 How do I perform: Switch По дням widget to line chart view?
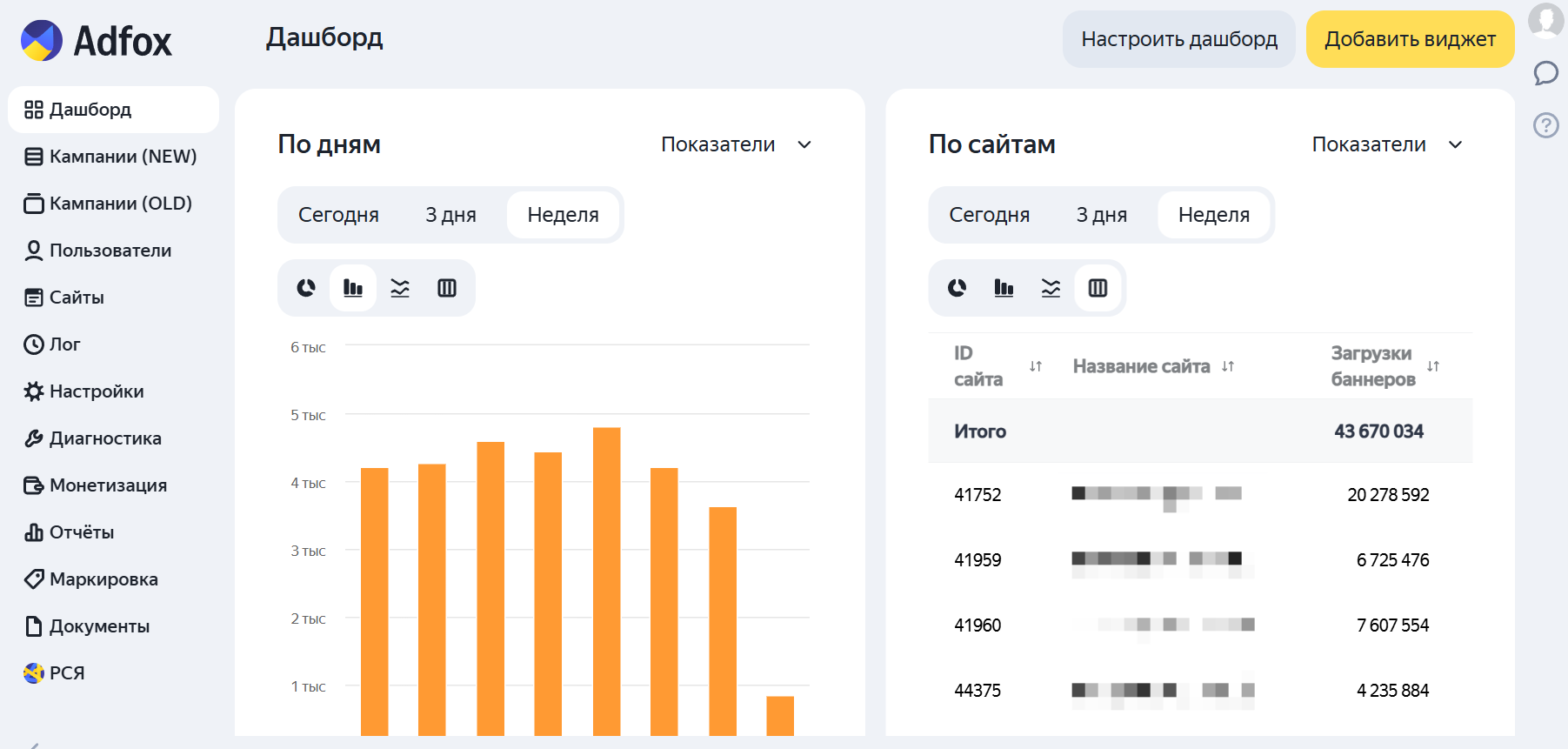click(400, 288)
